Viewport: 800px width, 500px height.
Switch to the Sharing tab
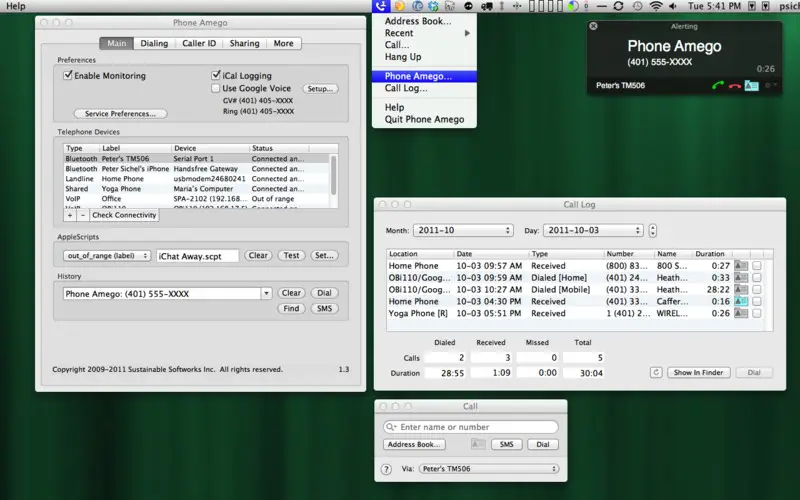click(x=244, y=43)
